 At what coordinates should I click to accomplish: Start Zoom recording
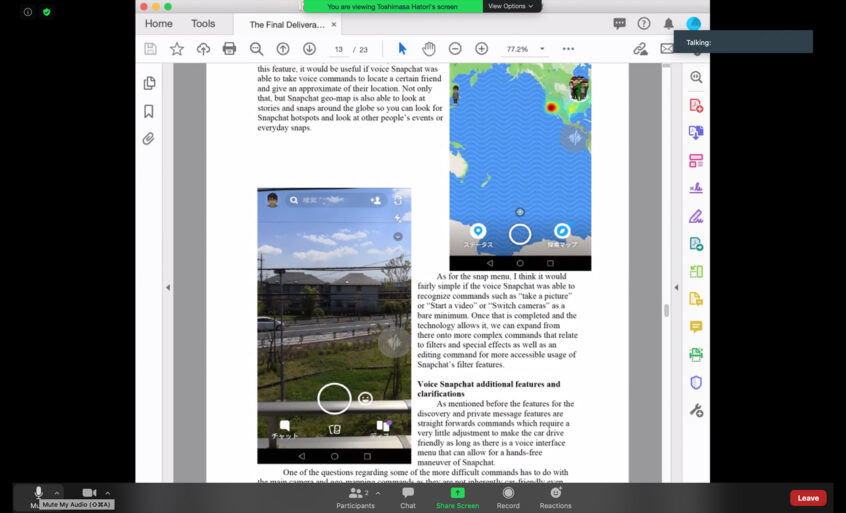pos(508,498)
